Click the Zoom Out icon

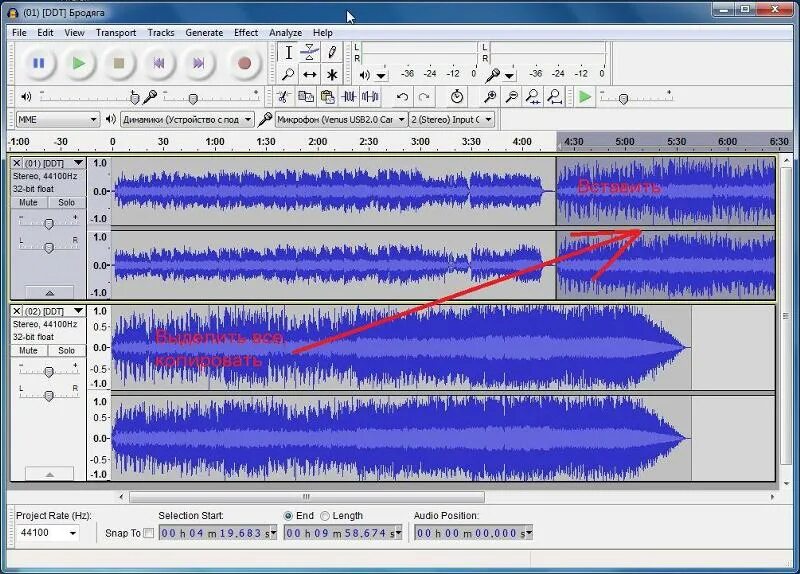[511, 96]
